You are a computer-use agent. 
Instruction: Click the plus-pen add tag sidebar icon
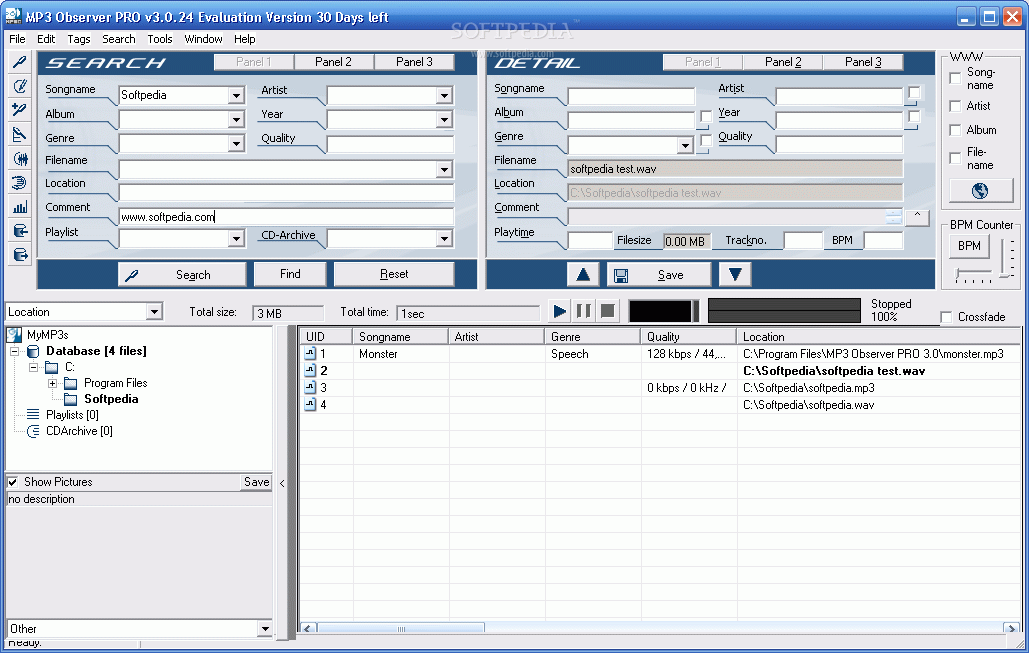[x=20, y=110]
